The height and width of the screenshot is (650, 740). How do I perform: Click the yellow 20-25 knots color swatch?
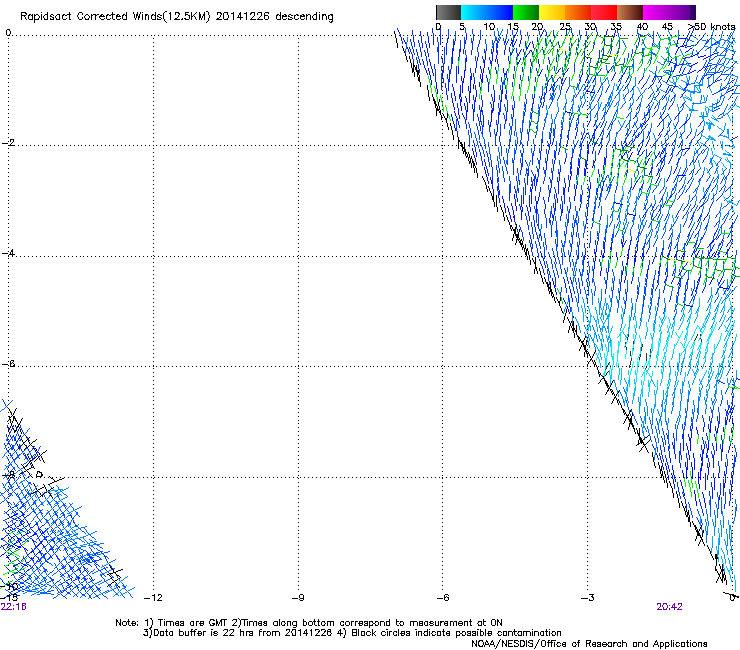(552, 12)
